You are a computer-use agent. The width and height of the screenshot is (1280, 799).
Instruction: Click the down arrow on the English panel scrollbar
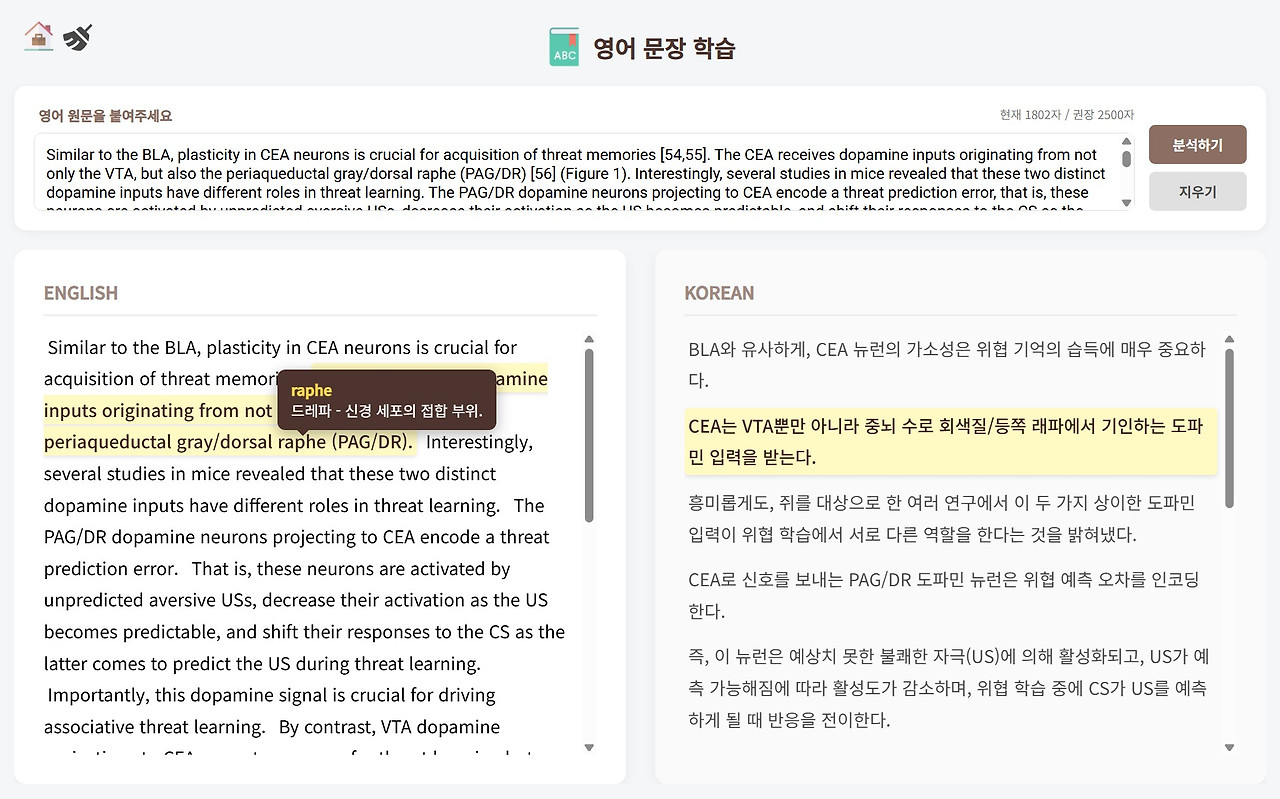[x=589, y=746]
